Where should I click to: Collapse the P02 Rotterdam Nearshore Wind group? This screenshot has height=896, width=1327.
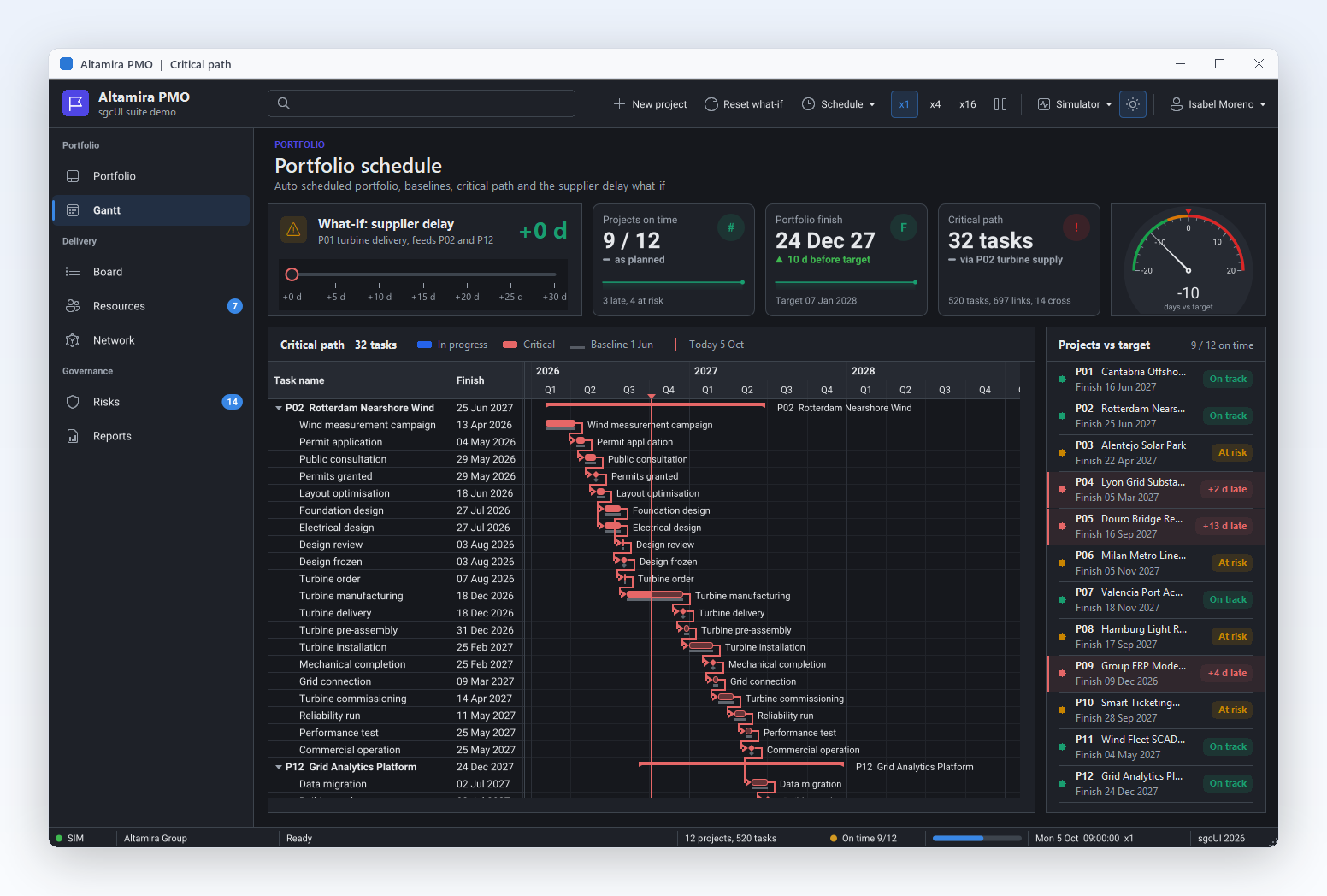coord(279,409)
